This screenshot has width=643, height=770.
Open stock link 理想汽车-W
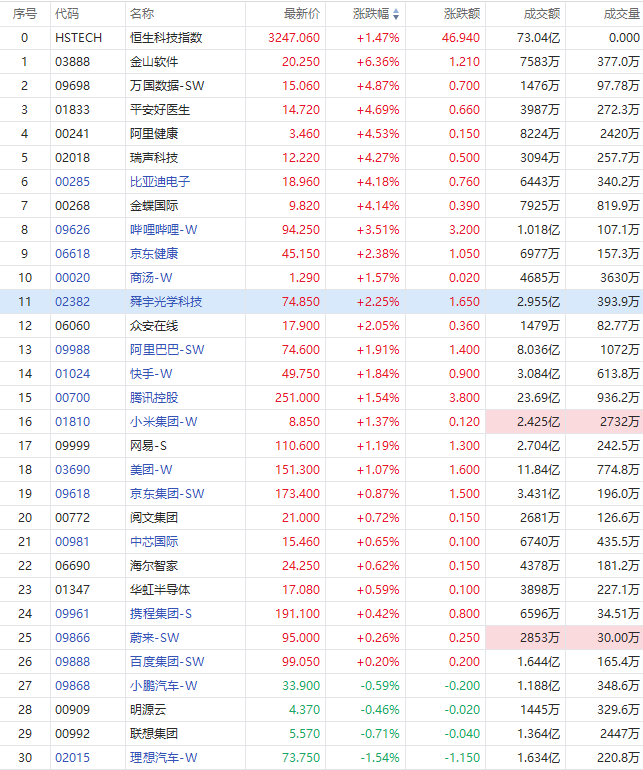[164, 758]
